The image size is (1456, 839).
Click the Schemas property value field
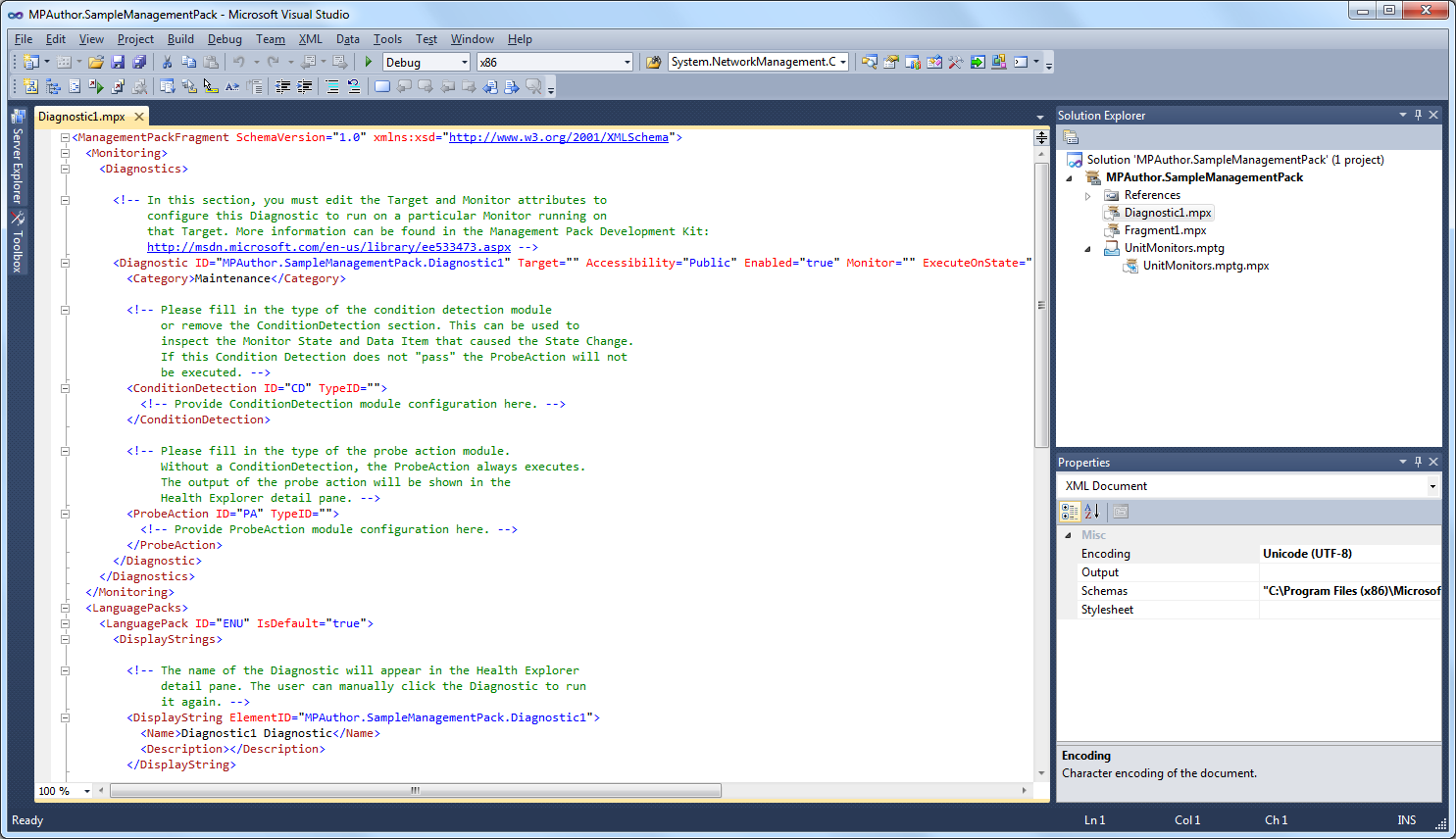tap(1350, 591)
